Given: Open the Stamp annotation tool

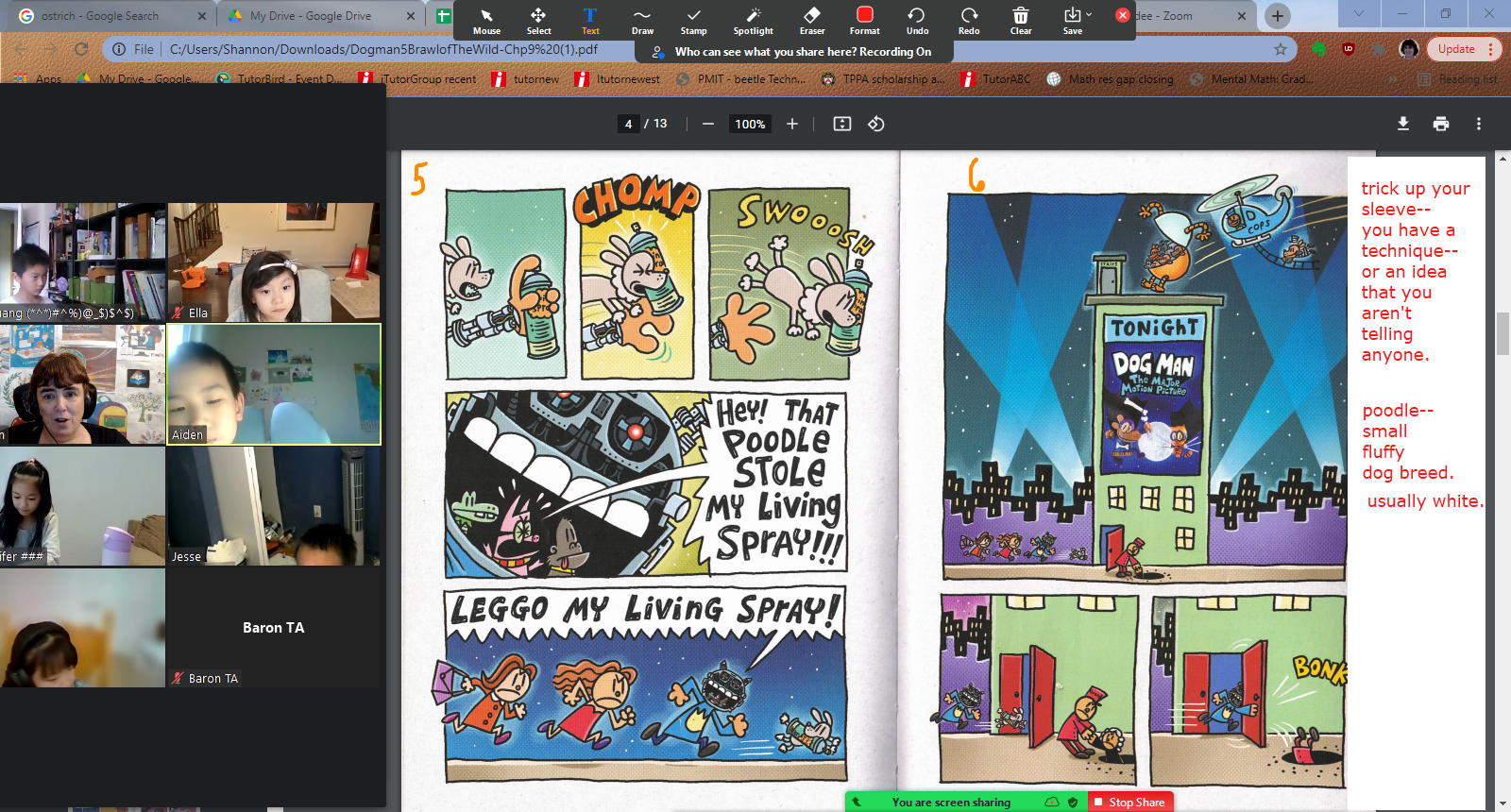Looking at the screenshot, I should [x=694, y=21].
